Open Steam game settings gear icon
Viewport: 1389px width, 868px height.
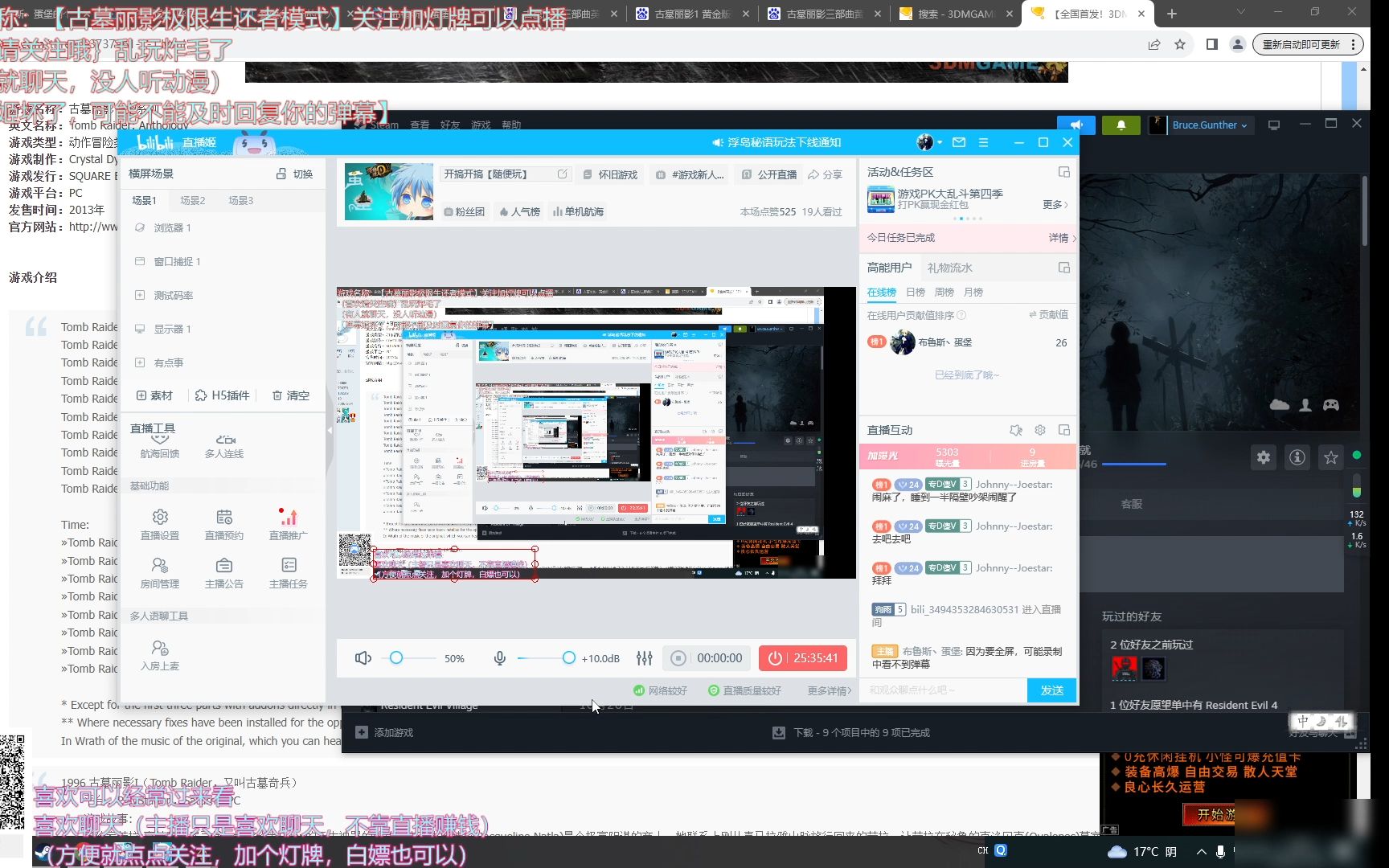[x=1264, y=457]
